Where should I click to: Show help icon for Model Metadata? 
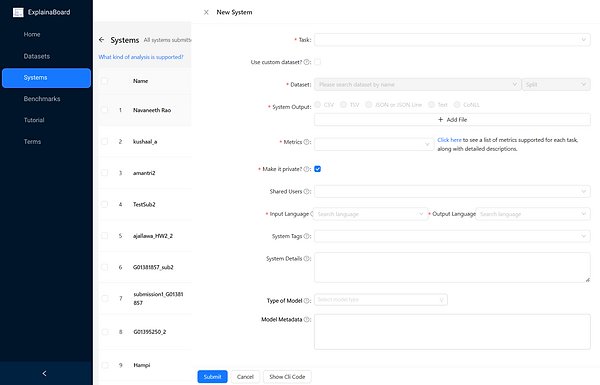[x=307, y=319]
